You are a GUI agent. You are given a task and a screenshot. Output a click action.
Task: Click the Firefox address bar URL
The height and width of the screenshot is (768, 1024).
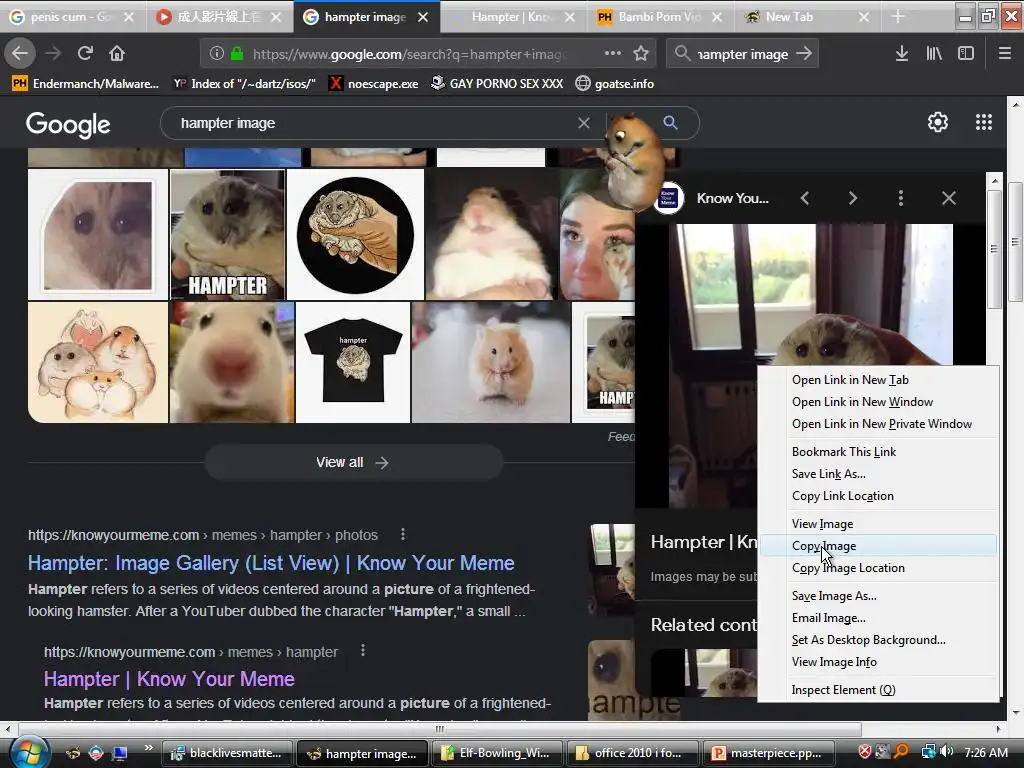410,54
